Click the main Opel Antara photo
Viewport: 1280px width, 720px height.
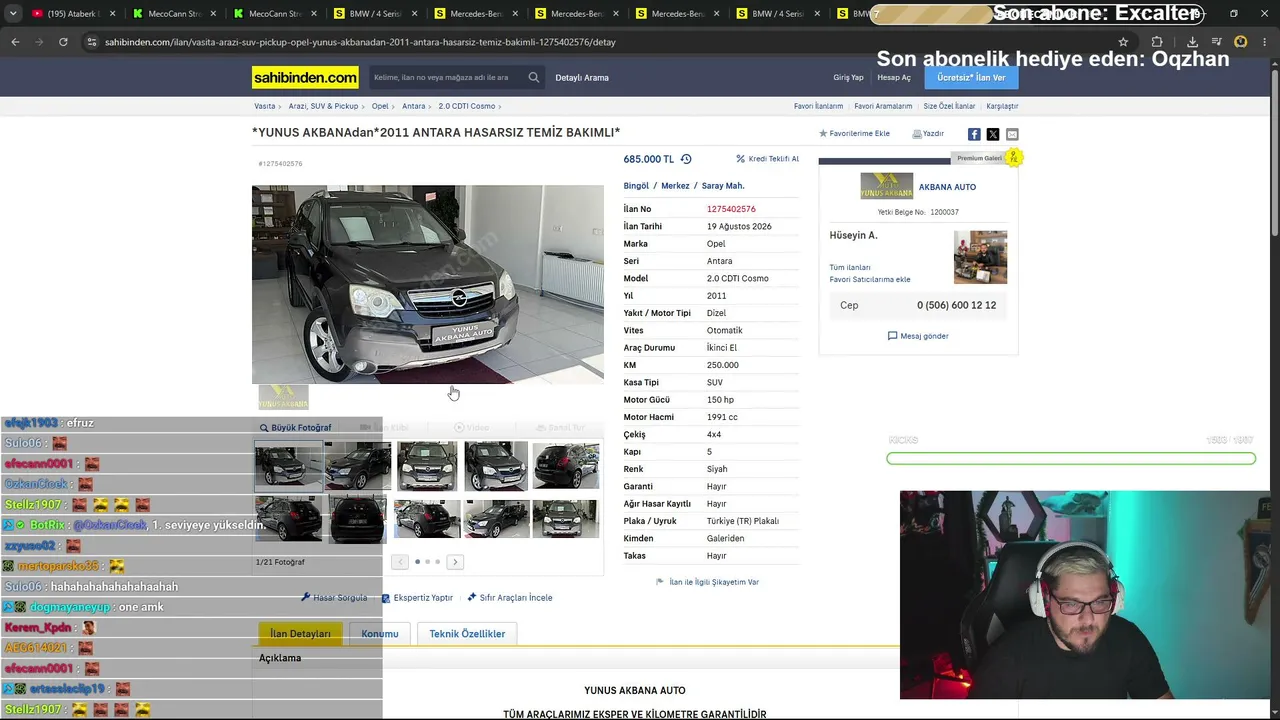(428, 284)
